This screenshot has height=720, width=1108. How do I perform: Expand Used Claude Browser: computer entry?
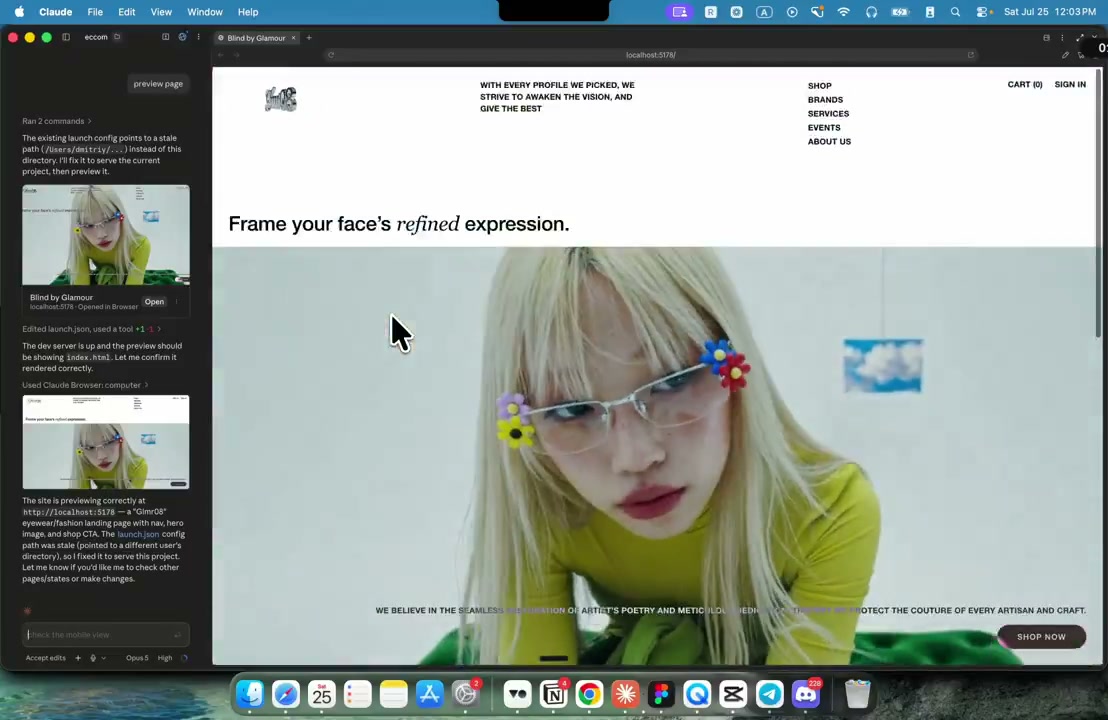point(85,385)
